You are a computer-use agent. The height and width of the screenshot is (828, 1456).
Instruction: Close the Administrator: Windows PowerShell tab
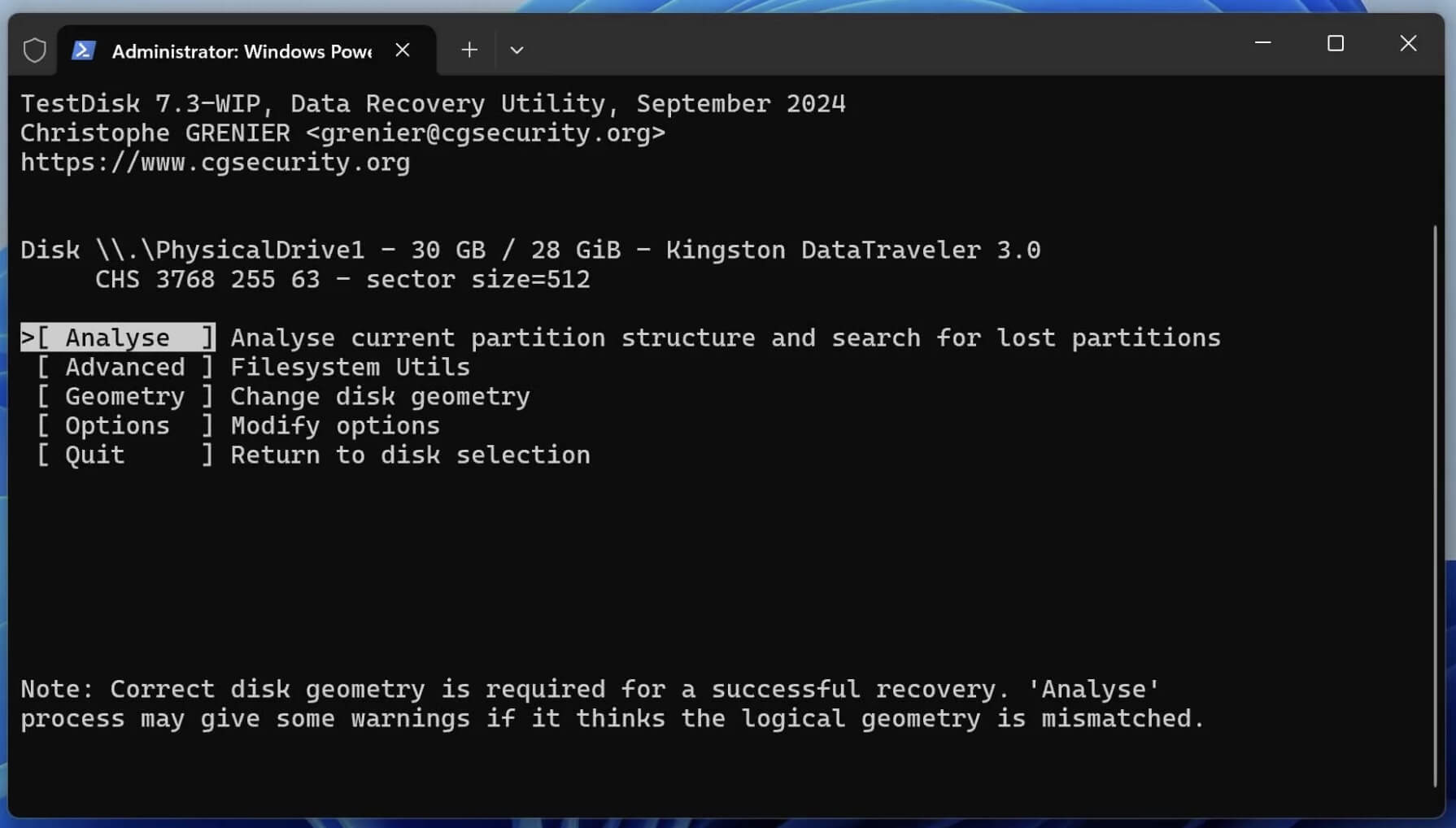pyautogui.click(x=403, y=50)
